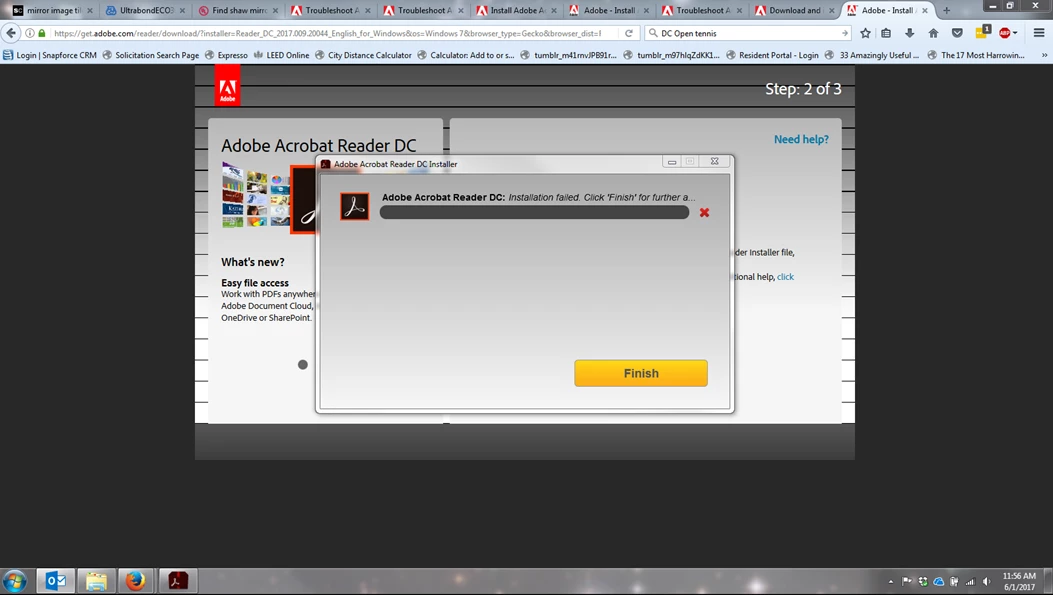1053x595 pixels.
Task: Click the 'What's new?' heading text
Action: point(253,262)
